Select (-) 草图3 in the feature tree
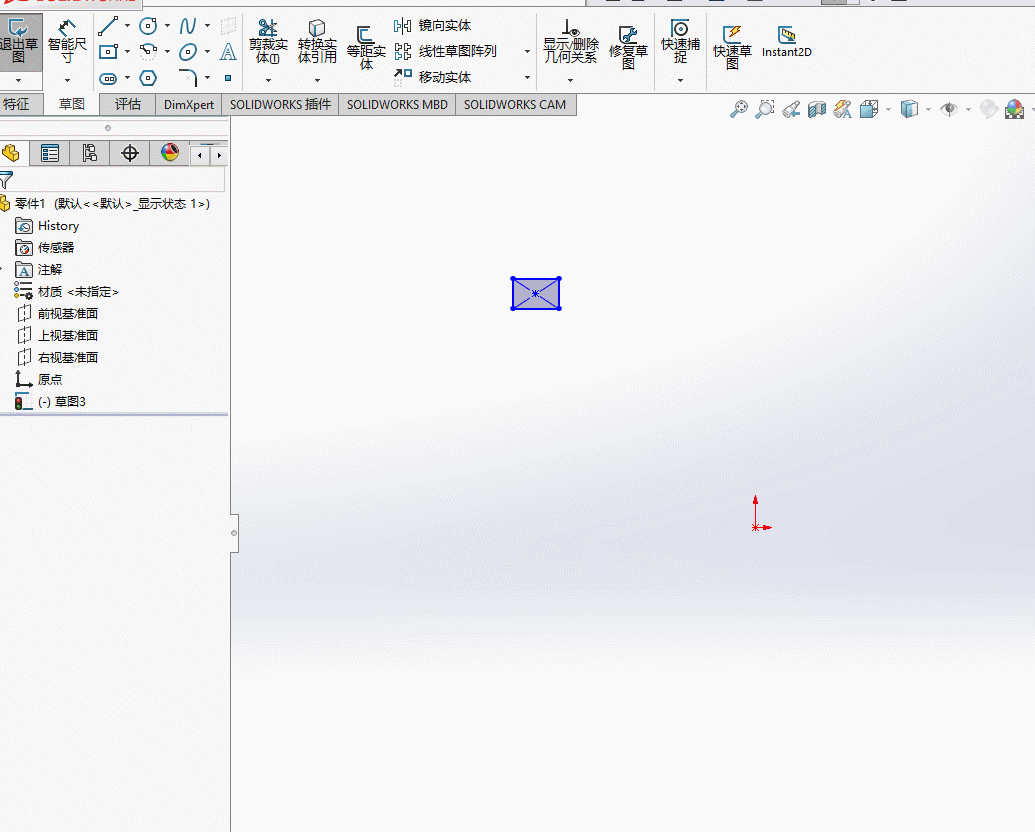Viewport: 1035px width, 832px height. coord(51,401)
